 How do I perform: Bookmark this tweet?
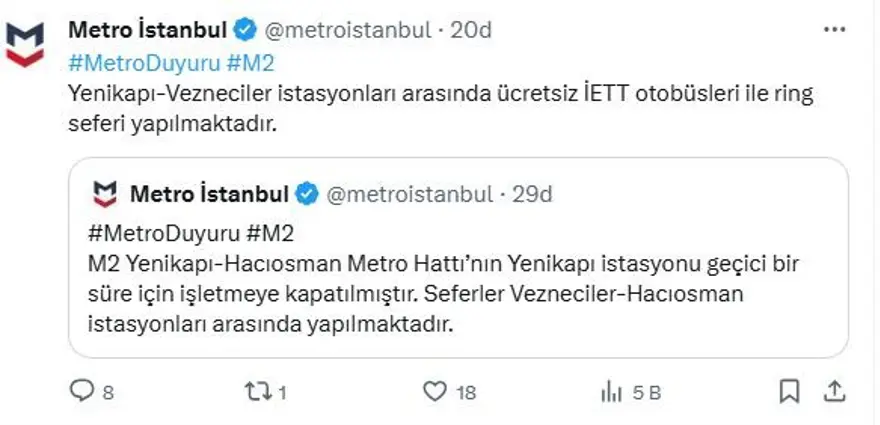click(x=789, y=391)
